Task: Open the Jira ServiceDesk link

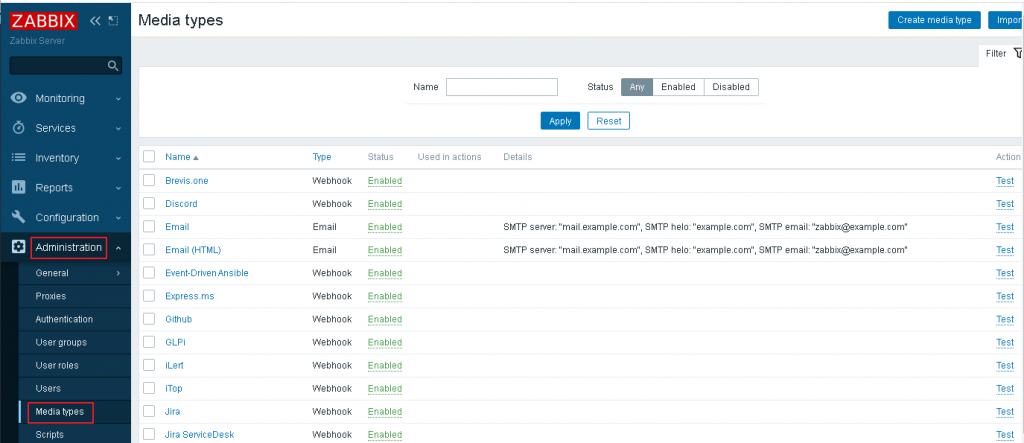Action: (200, 435)
